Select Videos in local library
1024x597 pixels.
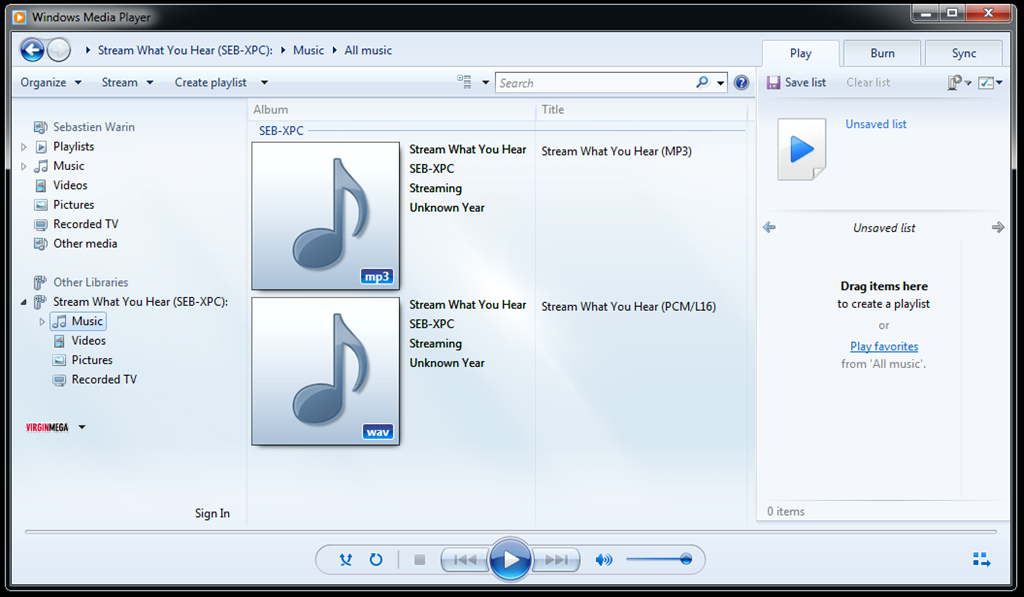coord(70,186)
